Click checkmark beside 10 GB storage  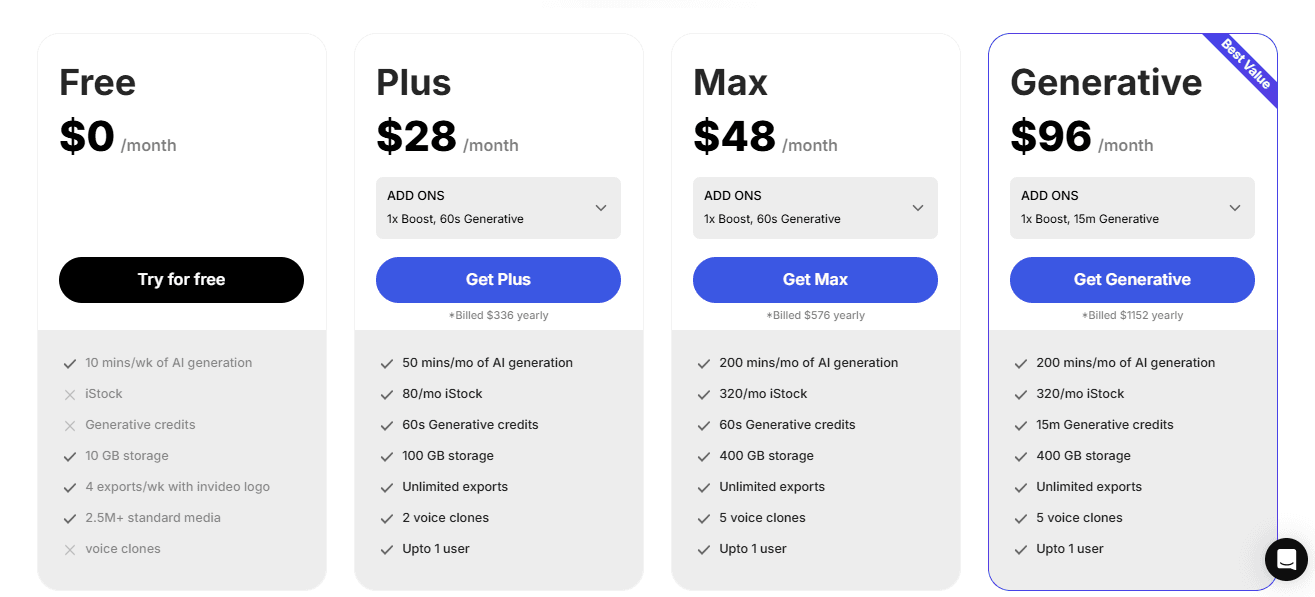tap(70, 455)
